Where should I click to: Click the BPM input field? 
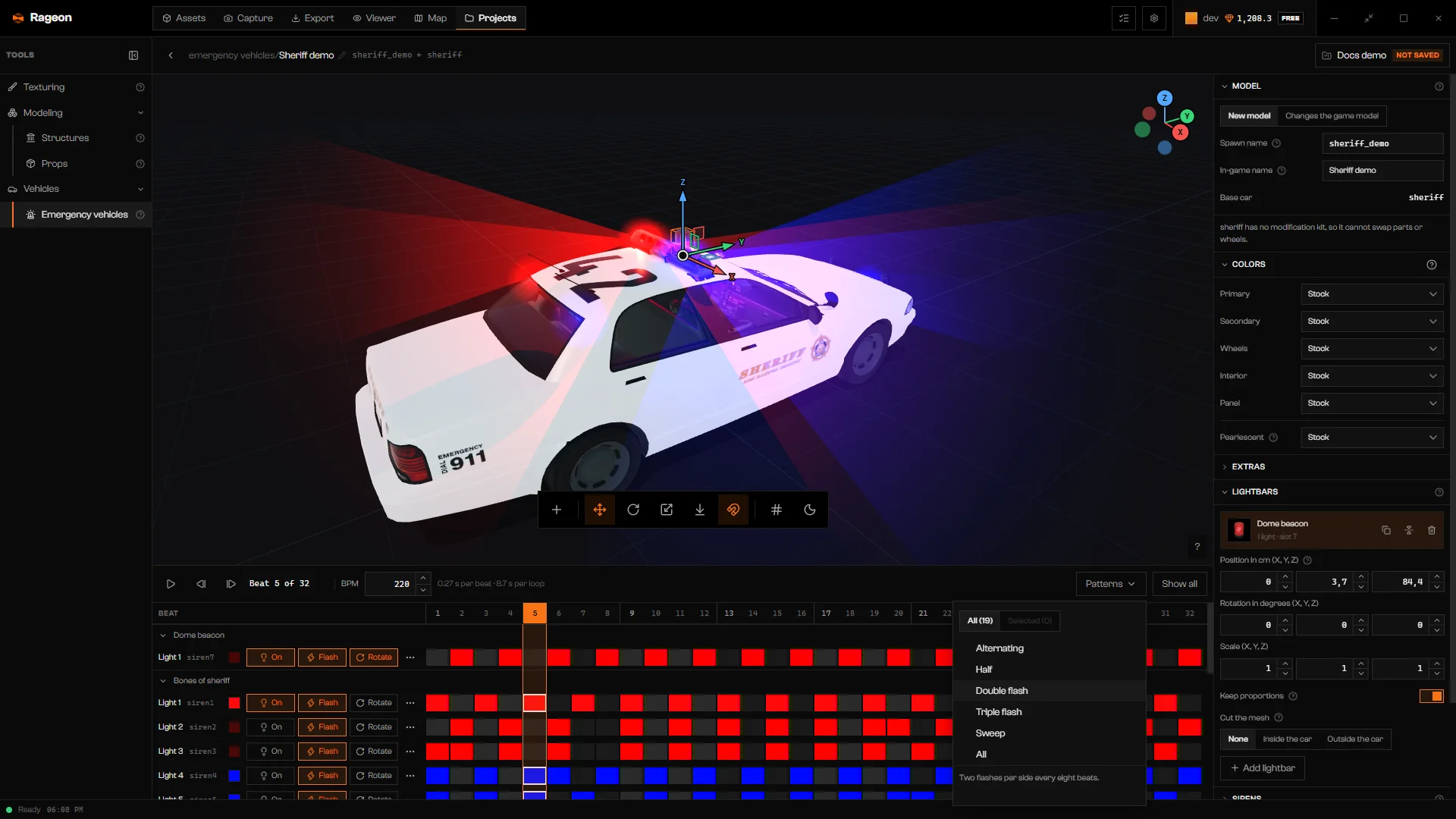(x=390, y=584)
